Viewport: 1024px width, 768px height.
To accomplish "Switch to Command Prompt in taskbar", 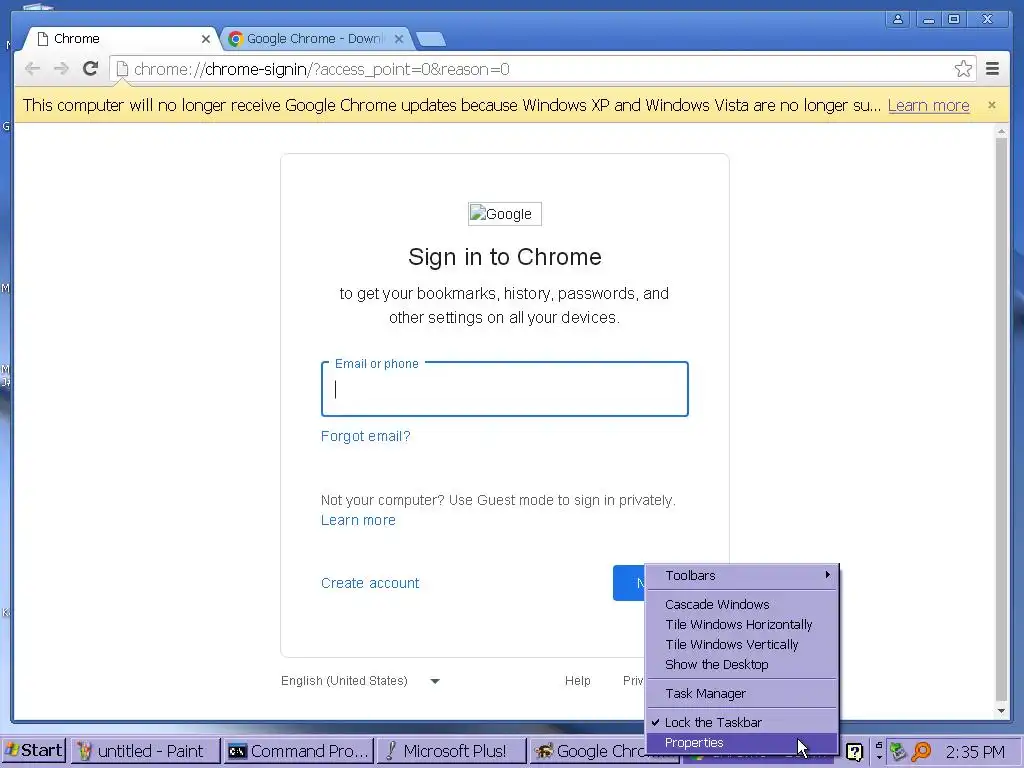I will tap(298, 751).
